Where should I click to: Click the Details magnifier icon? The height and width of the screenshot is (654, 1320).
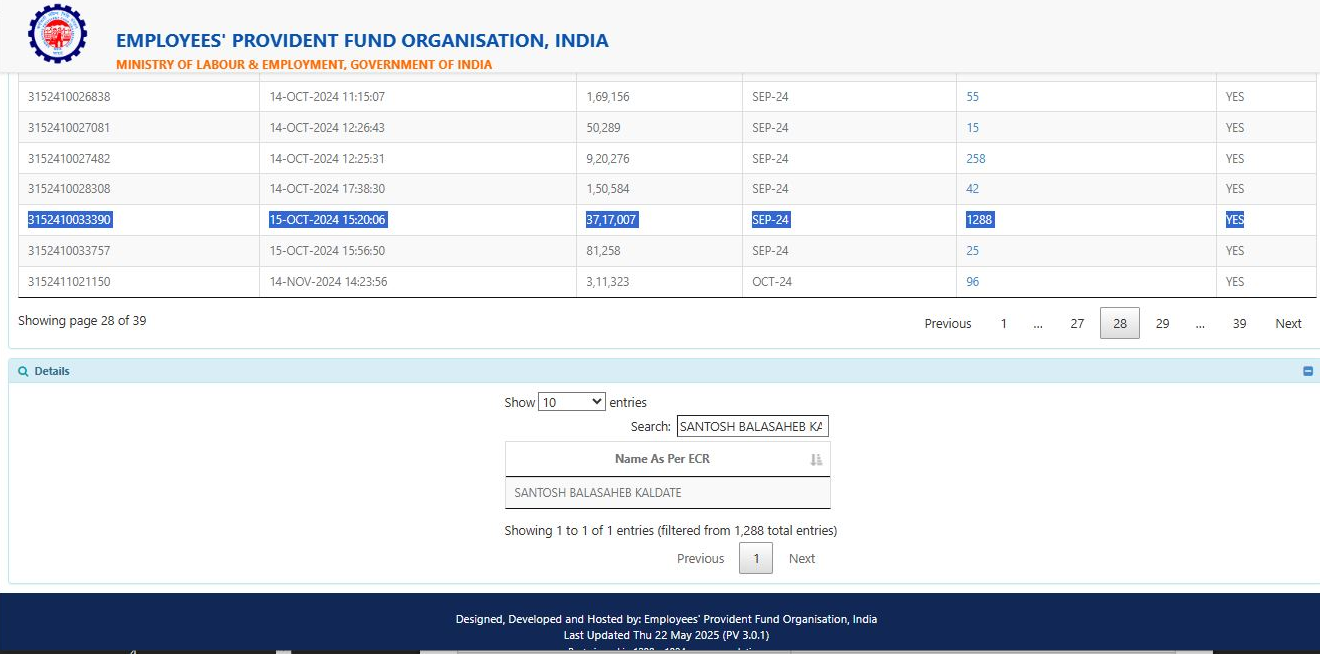[x=23, y=371]
